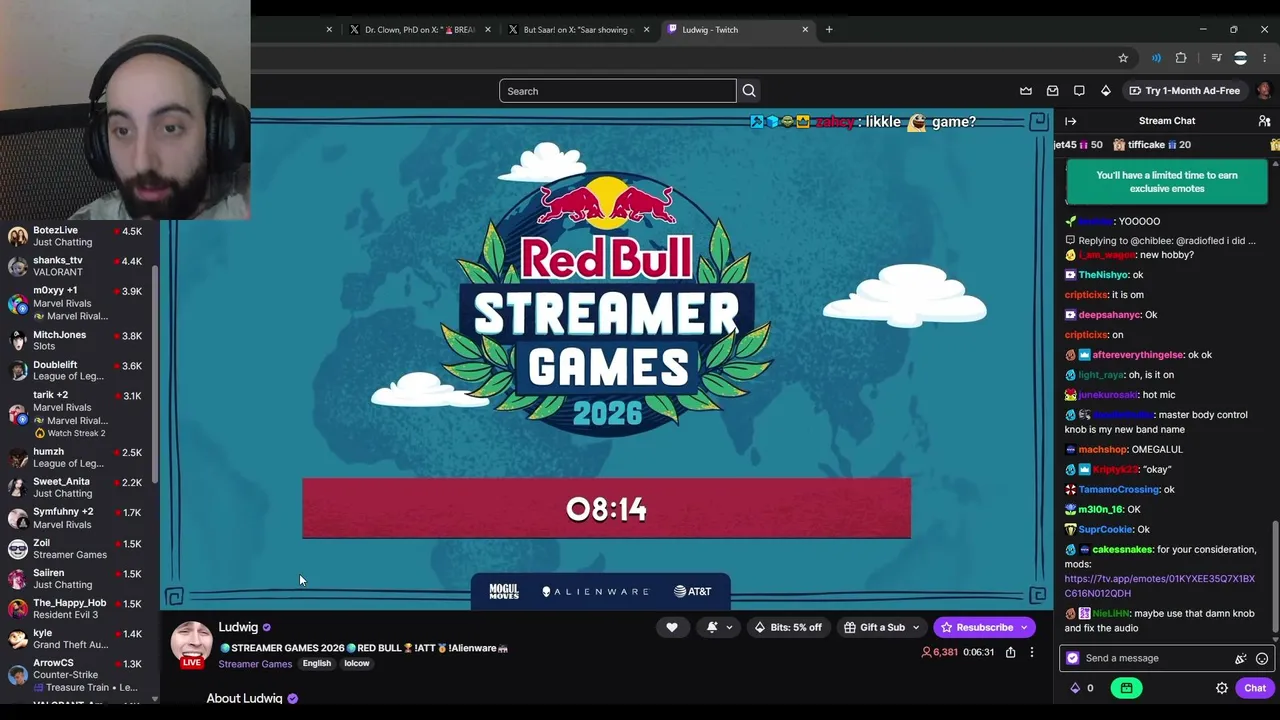Open browser media controls icon
Screen dimensions: 1280x720
[1216, 58]
